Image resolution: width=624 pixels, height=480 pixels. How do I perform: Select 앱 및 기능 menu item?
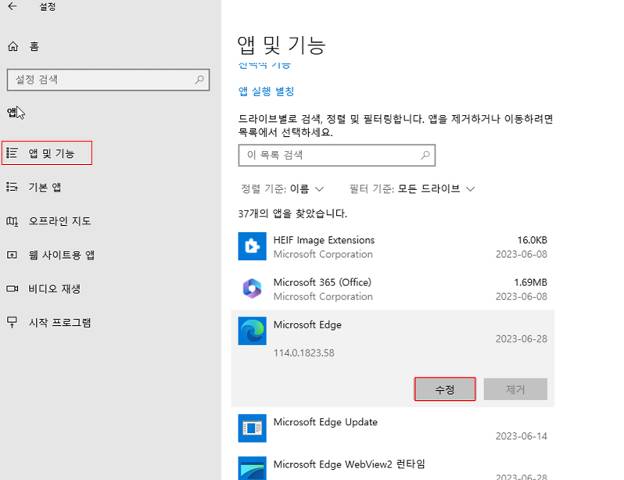47,153
